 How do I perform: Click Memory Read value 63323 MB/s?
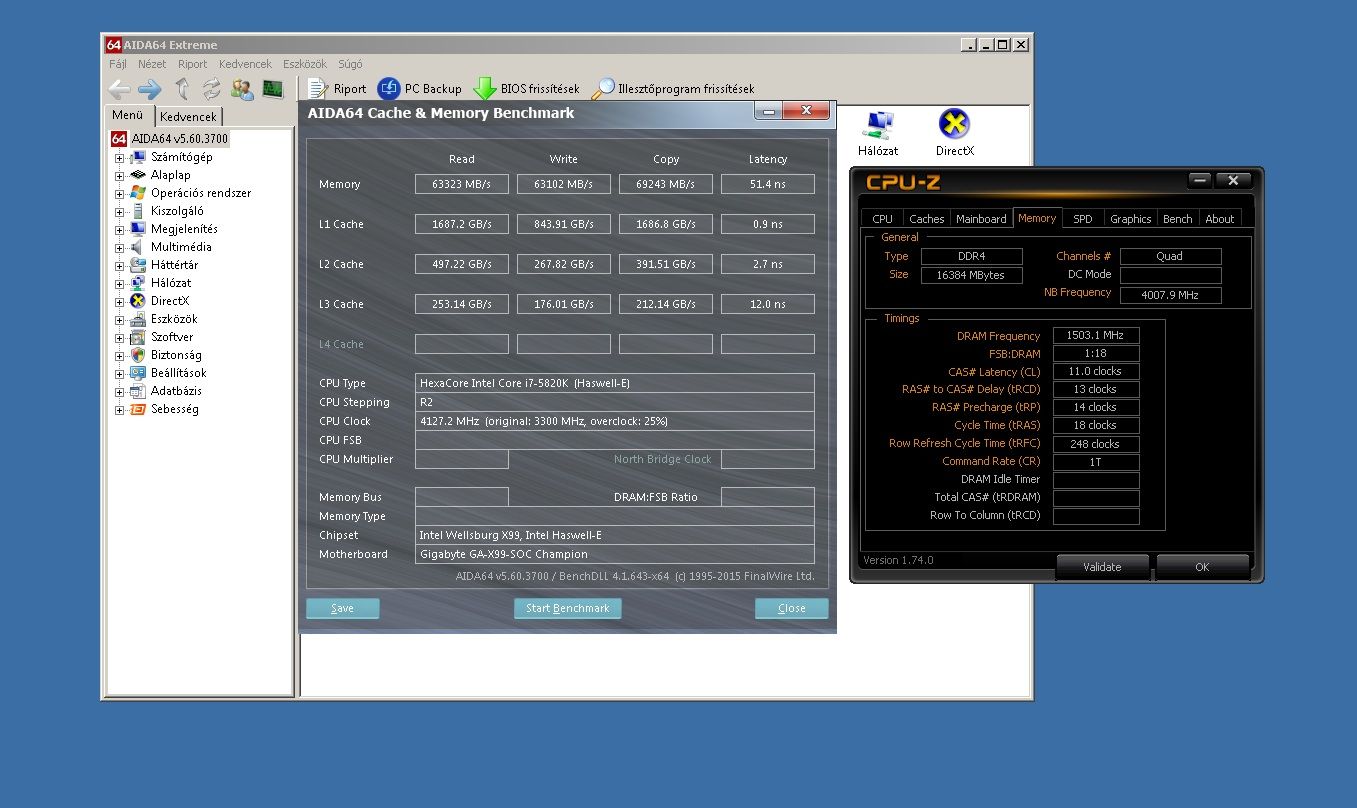pos(462,184)
